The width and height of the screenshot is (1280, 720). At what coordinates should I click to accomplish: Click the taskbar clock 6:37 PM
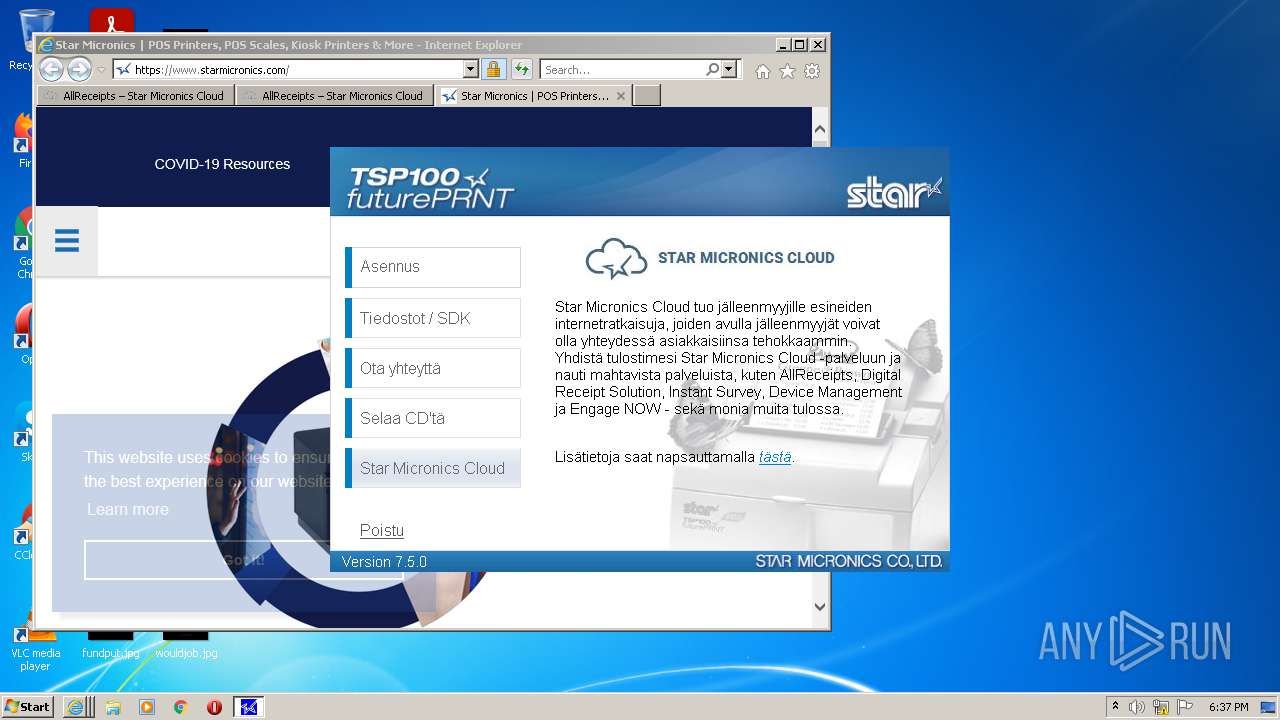tap(1228, 707)
